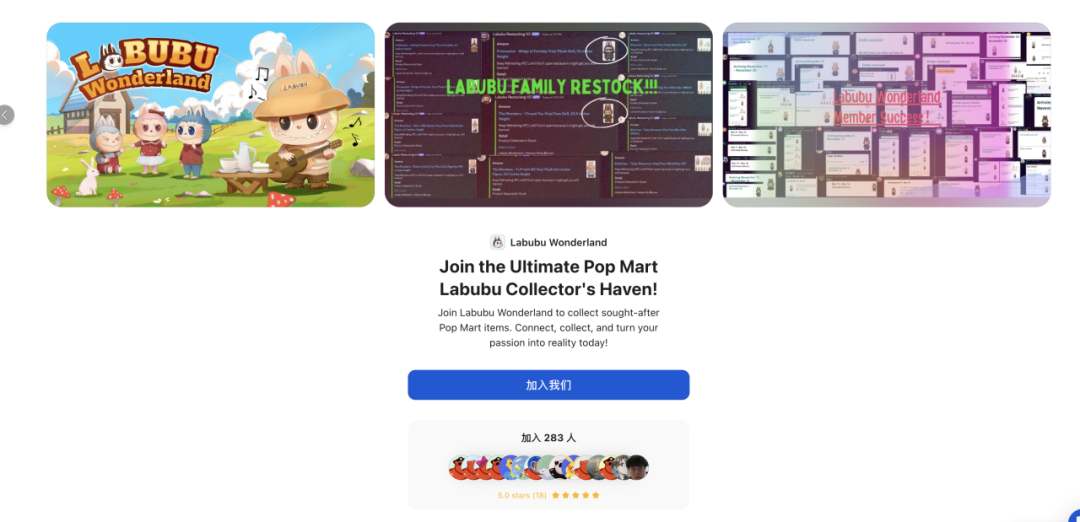
Task: Click the first red character avatar with hat
Action: pos(458,468)
